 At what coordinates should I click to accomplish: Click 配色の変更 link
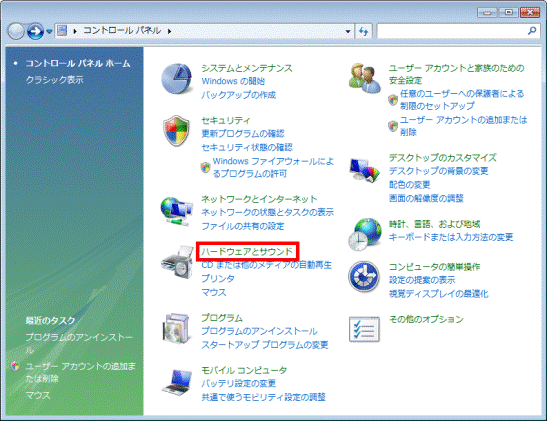410,185
